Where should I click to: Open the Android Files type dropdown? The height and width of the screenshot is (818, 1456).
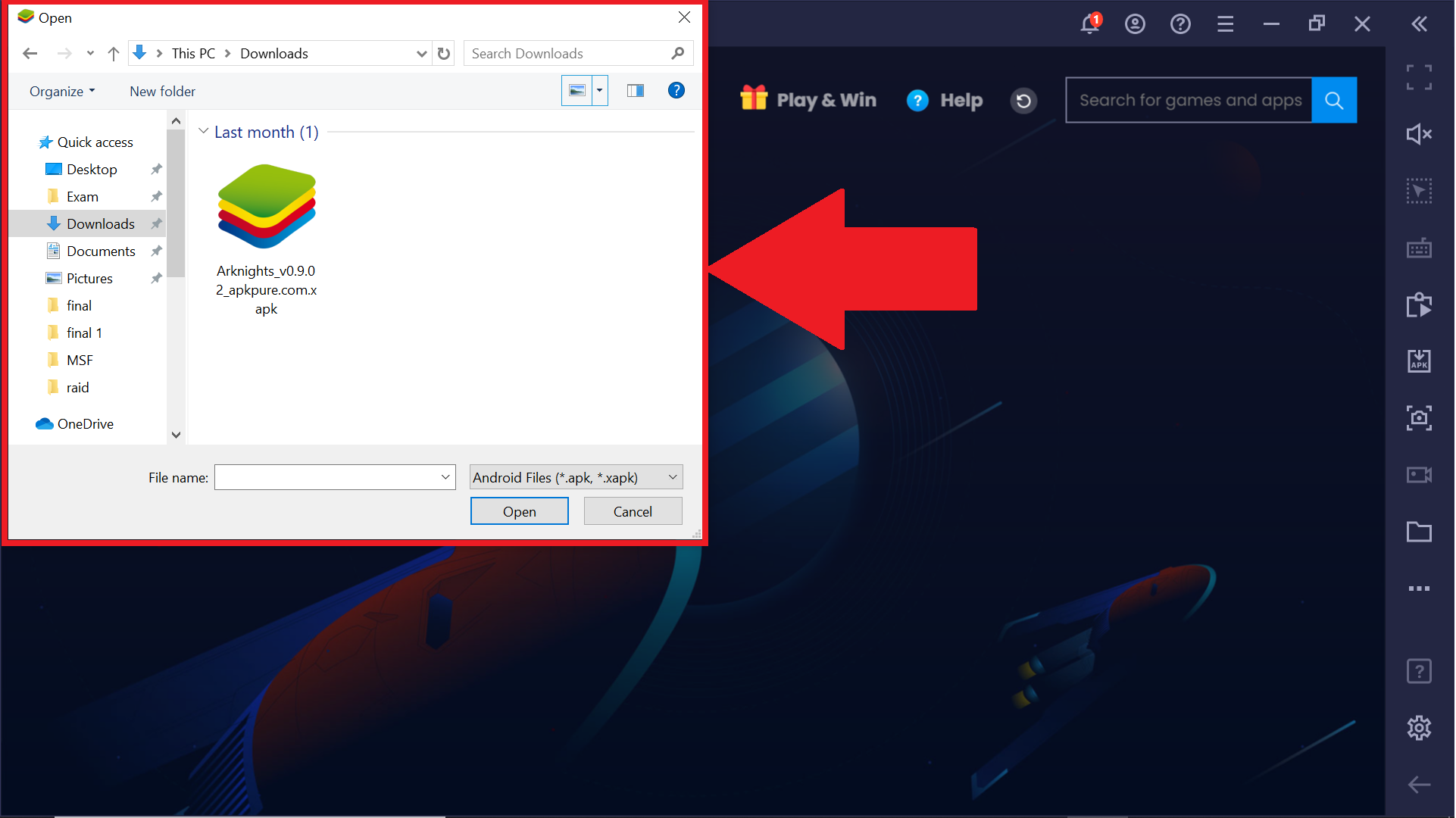tap(575, 477)
